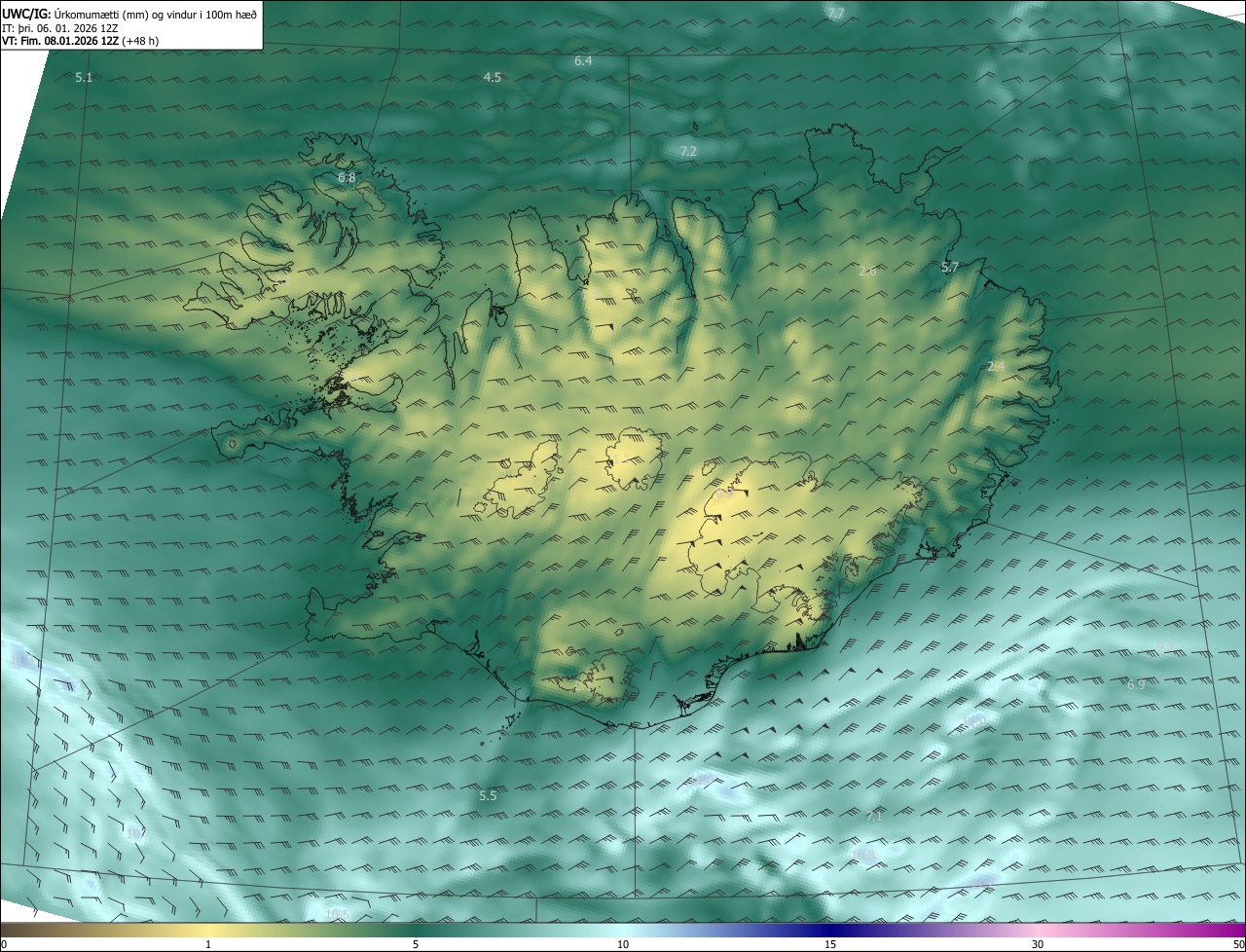This screenshot has width=1246, height=952.
Task: Click the 7.7 value label on the map
Action: [835, 14]
